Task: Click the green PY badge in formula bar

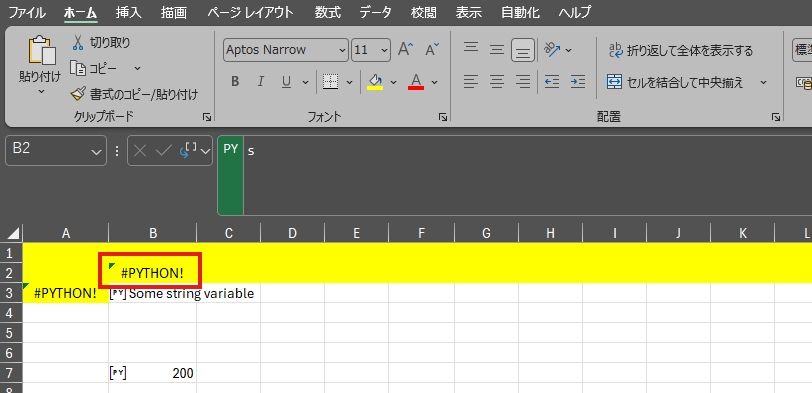Action: point(230,175)
